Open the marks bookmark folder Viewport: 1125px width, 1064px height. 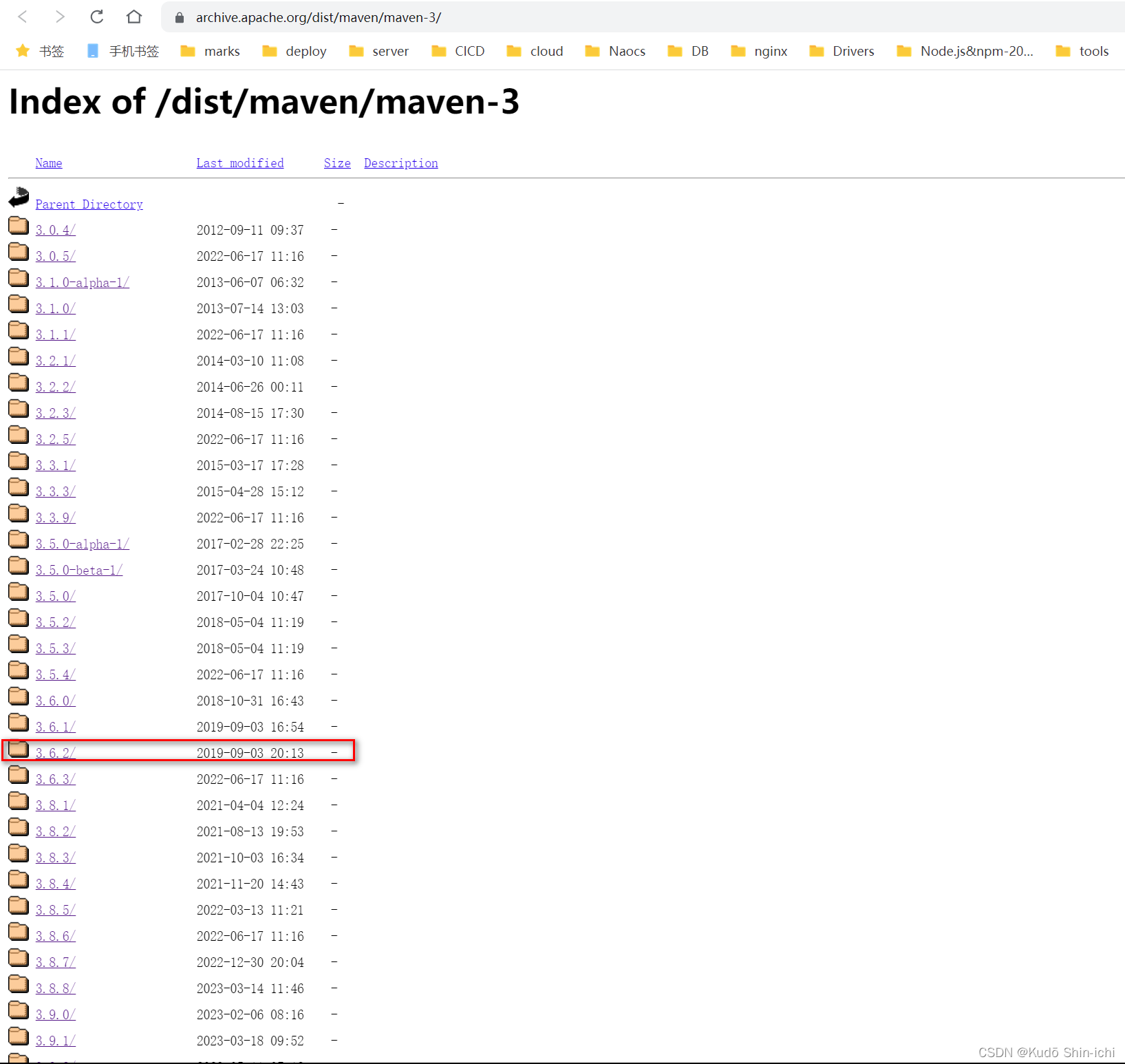tap(210, 51)
